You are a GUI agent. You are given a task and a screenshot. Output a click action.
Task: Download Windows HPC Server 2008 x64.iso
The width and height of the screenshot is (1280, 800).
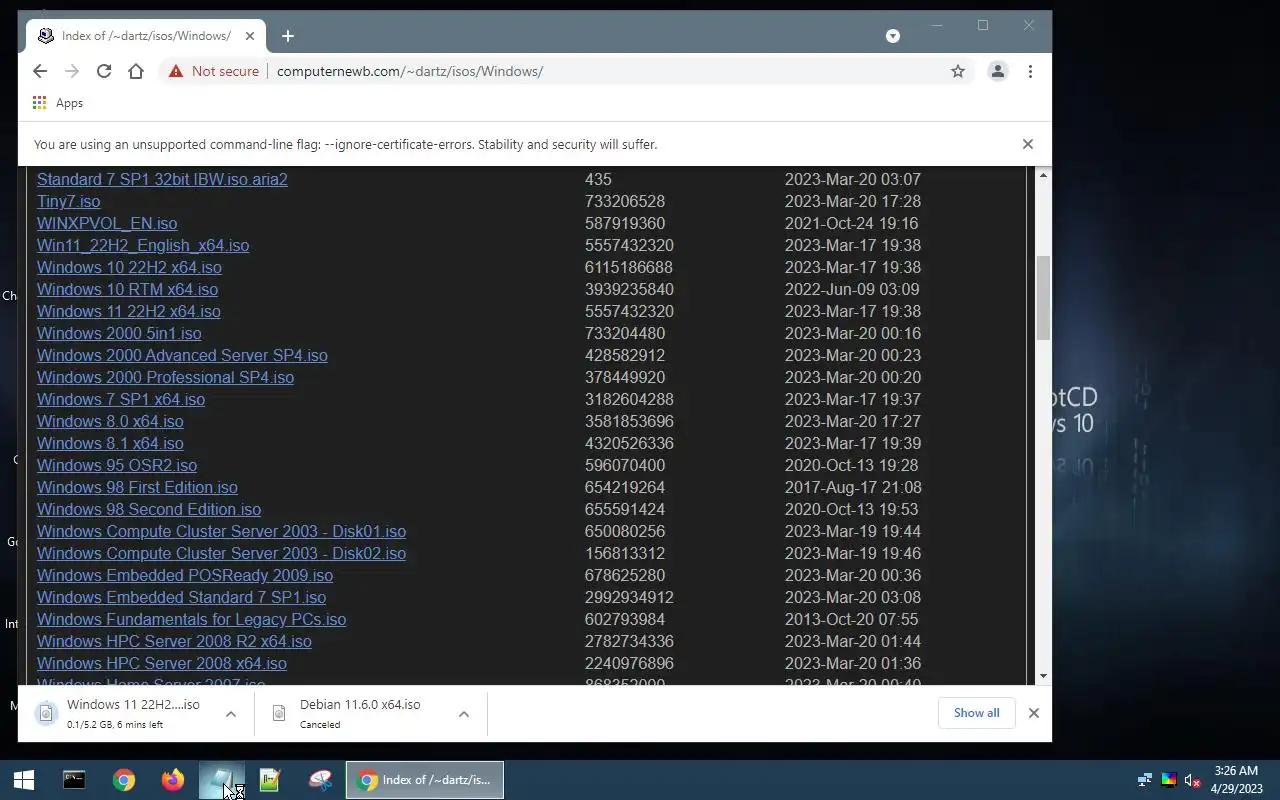coord(162,663)
